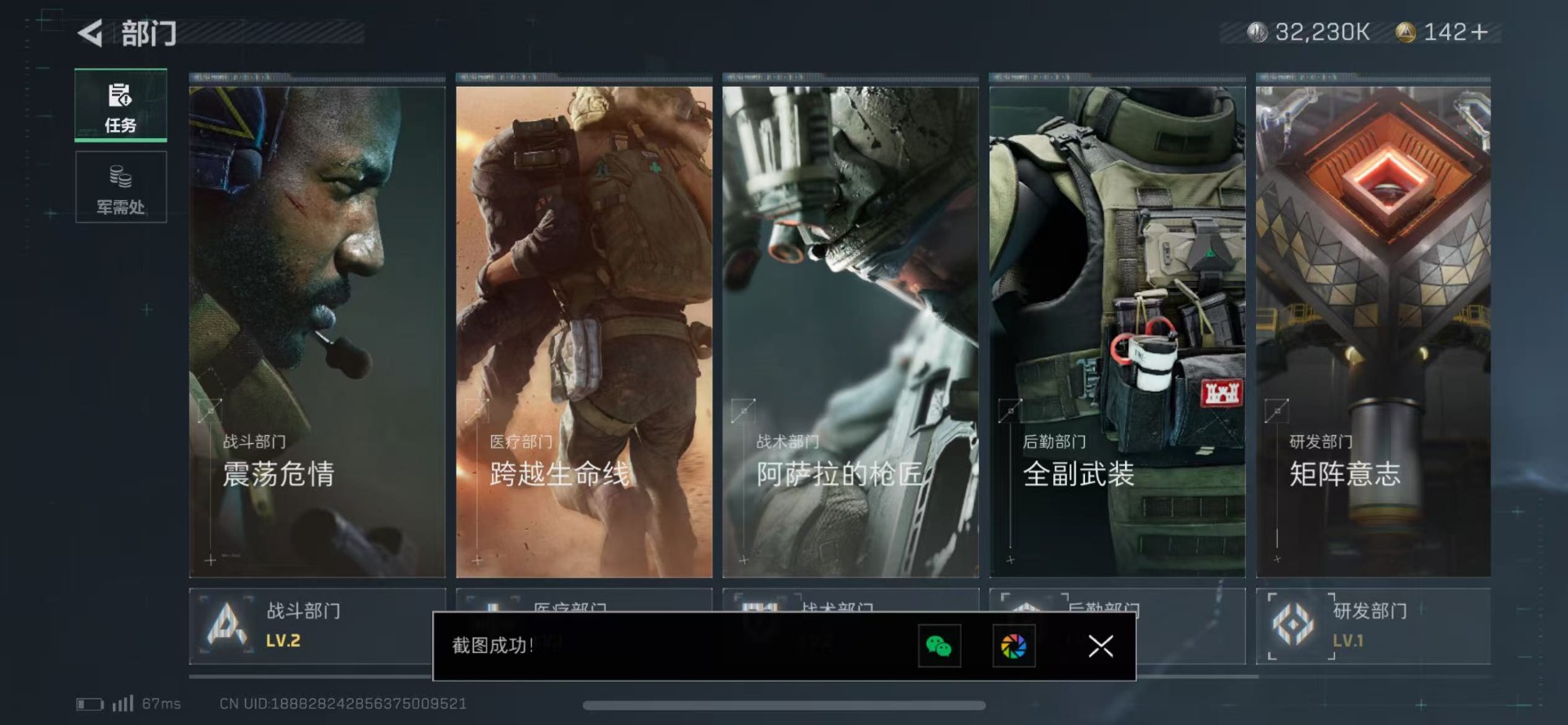
Task: Tap the silver coin icon beside 32,230K
Action: coord(1257,32)
